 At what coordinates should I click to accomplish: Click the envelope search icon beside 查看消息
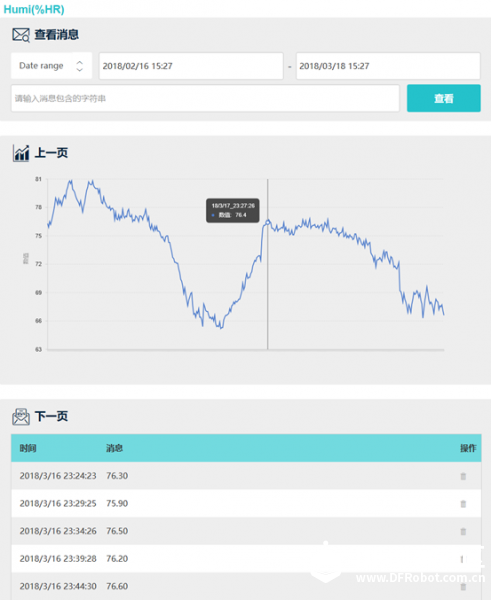point(21,35)
